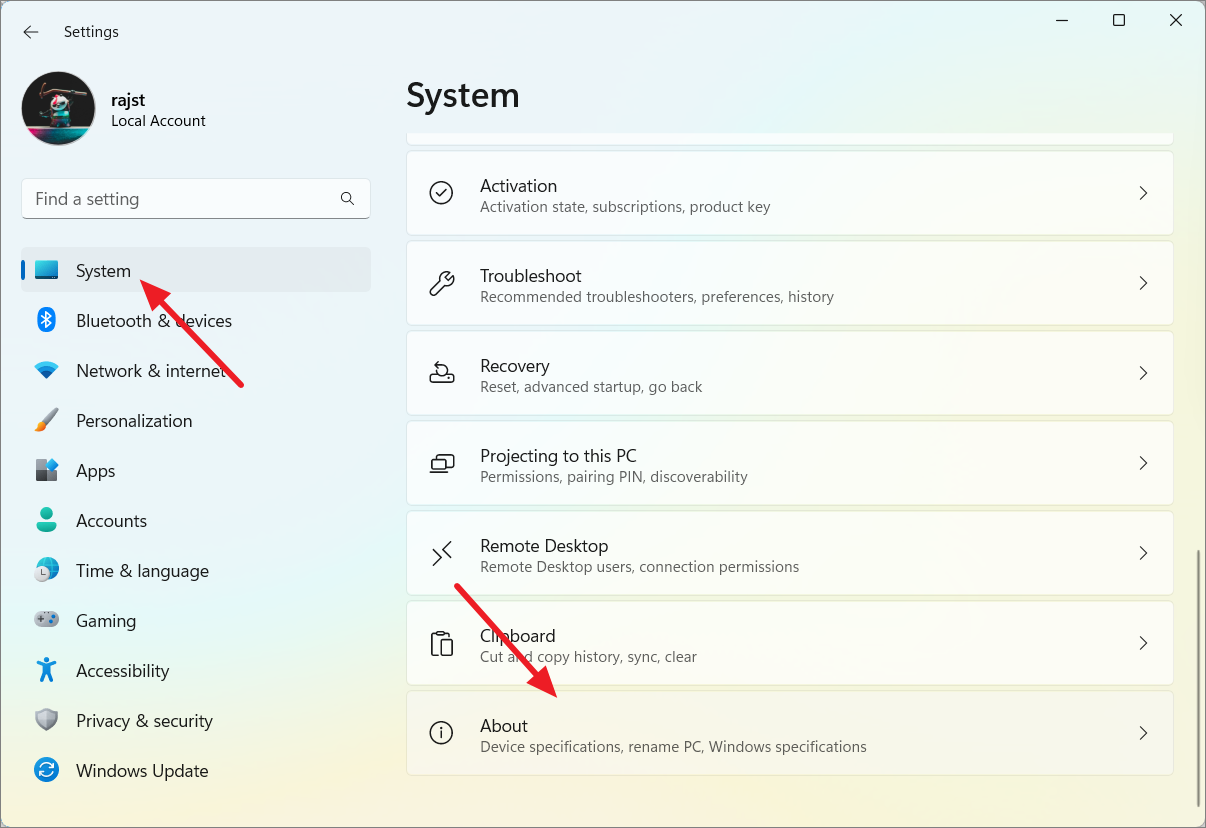Select the Network & internet globe icon
This screenshot has width=1206, height=828.
tap(47, 370)
